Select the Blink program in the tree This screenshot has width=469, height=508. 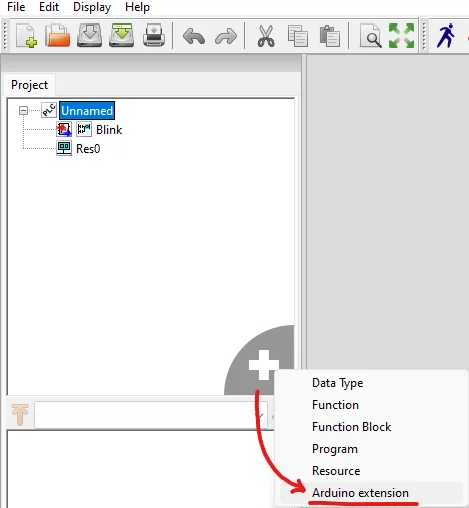click(109, 130)
